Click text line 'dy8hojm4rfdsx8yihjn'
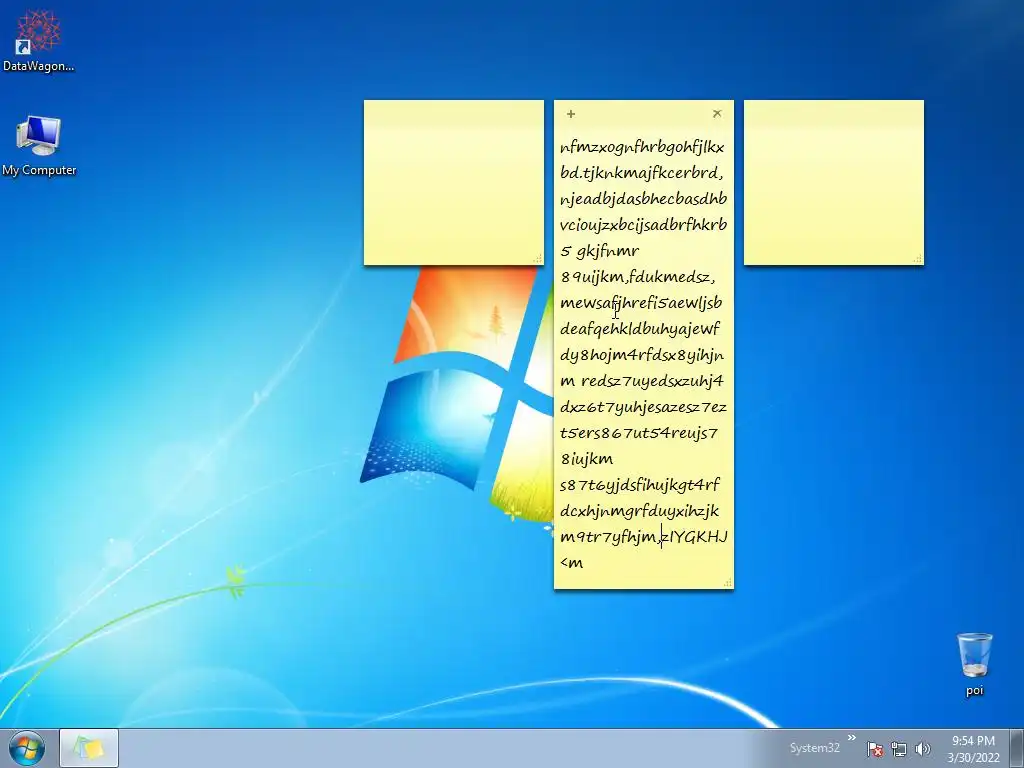 (x=642, y=355)
